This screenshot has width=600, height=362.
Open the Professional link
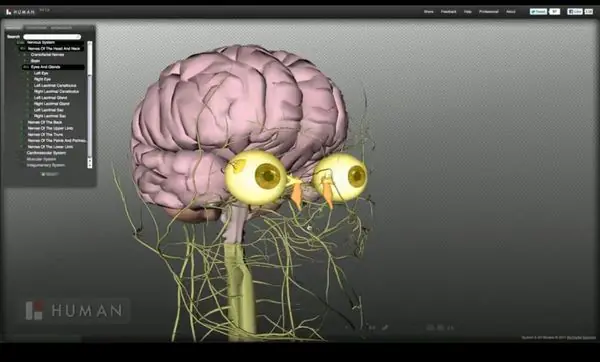coord(489,12)
